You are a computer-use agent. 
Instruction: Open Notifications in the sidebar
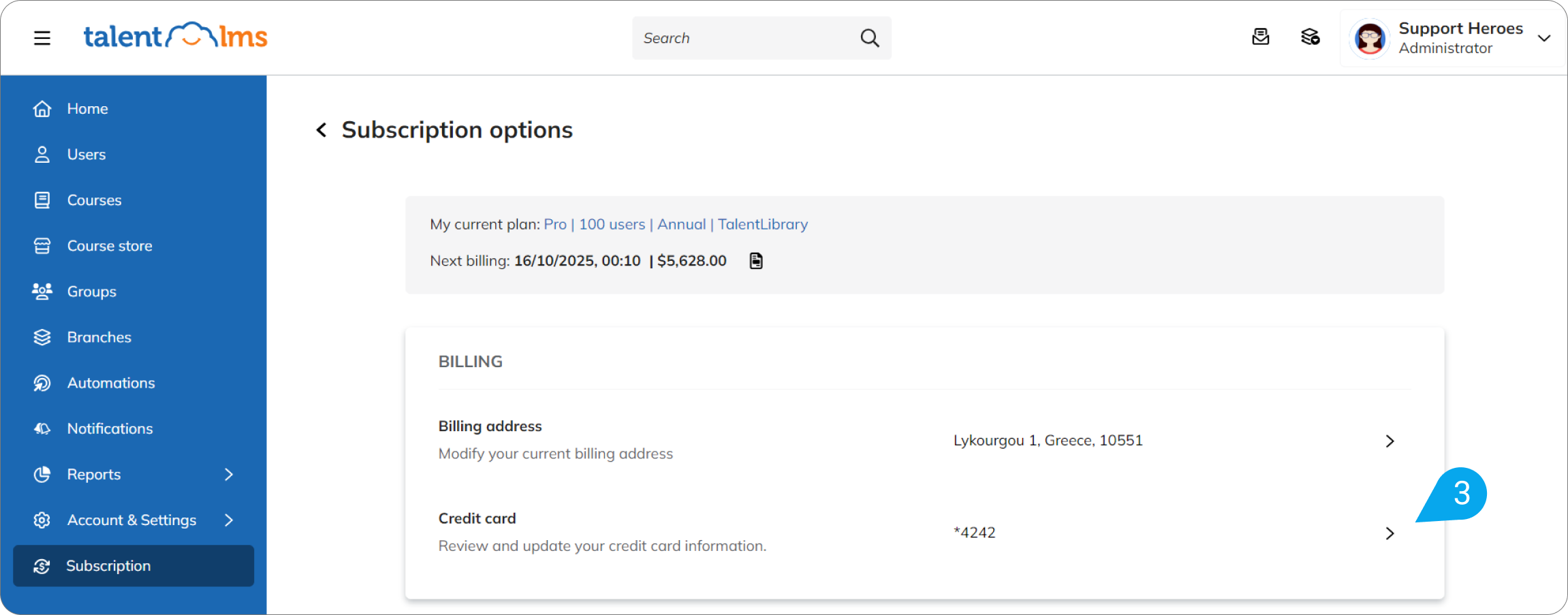click(x=134, y=428)
